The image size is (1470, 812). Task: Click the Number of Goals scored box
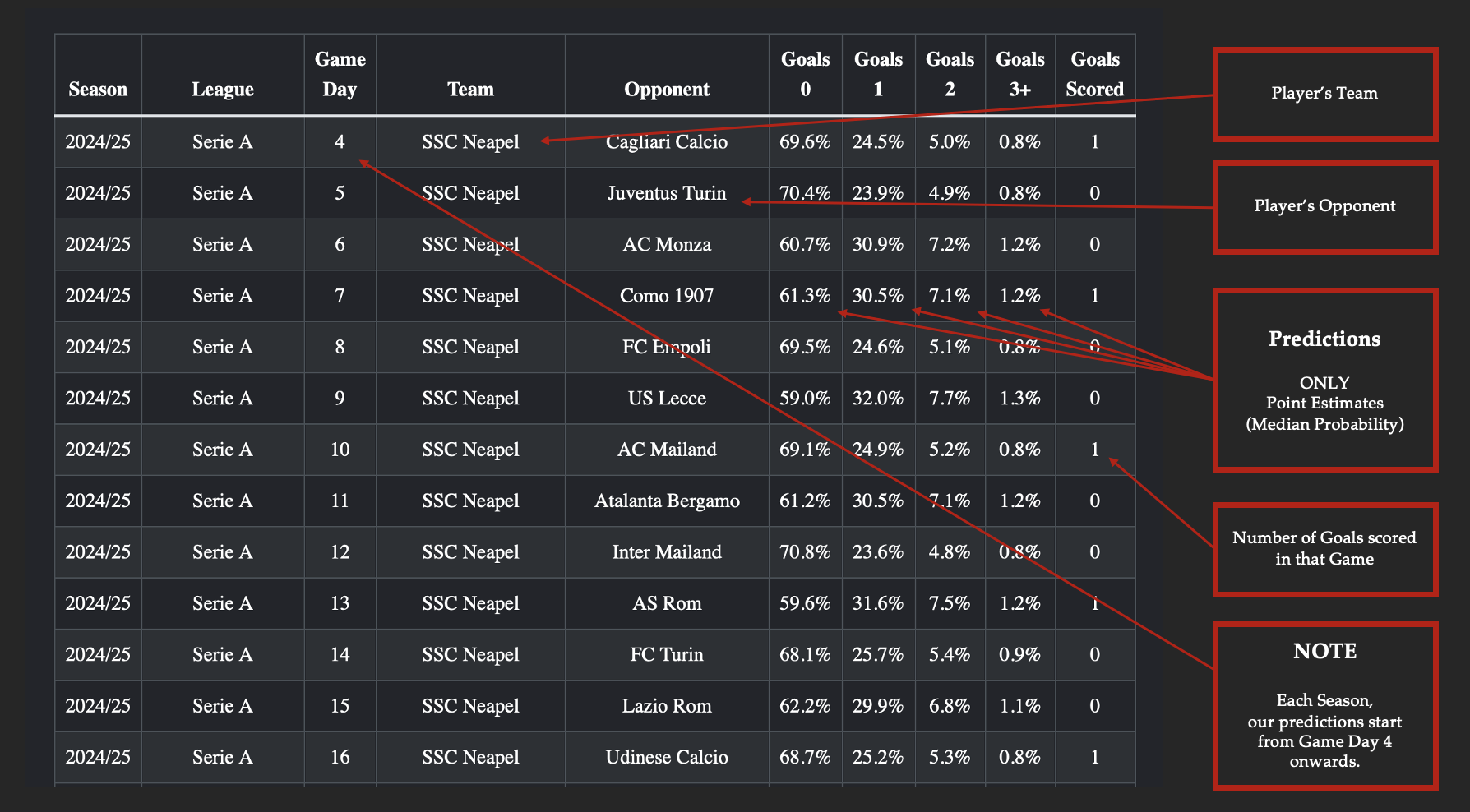pyautogui.click(x=1324, y=548)
